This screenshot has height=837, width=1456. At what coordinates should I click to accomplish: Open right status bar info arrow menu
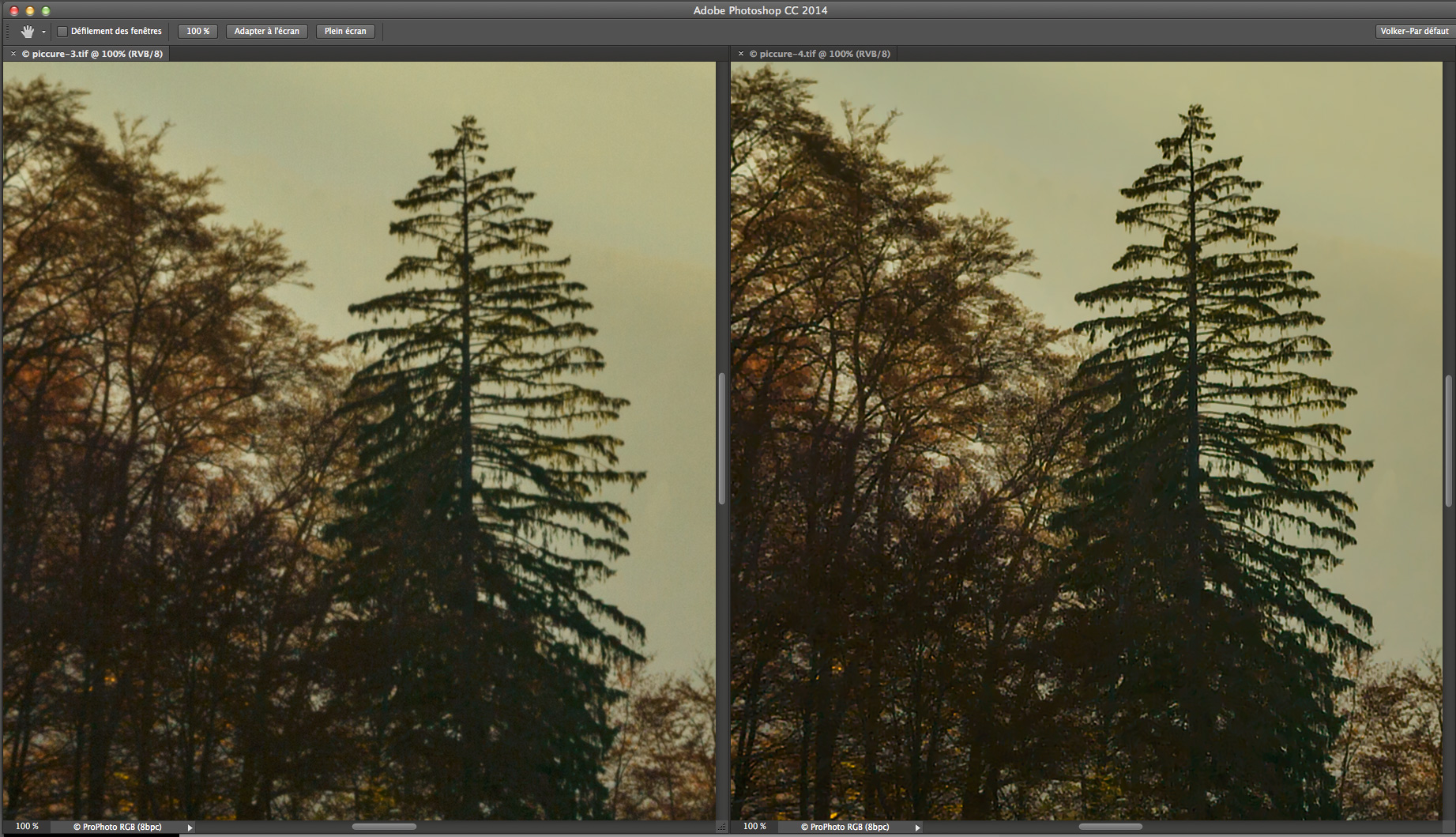tap(917, 828)
